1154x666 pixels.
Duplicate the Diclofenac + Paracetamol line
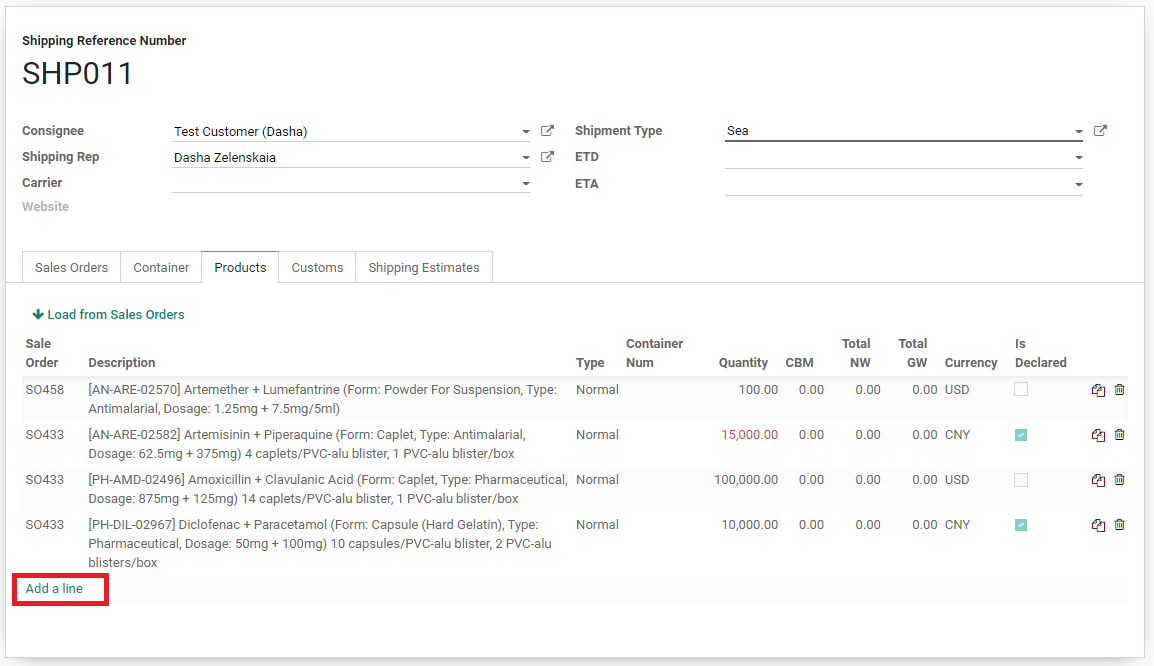tap(1098, 525)
